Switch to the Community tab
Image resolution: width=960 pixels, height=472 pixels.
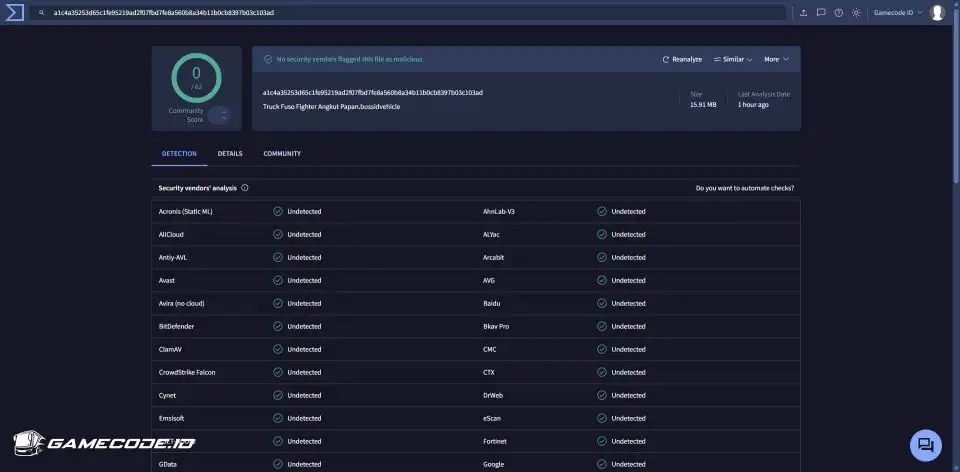click(x=282, y=154)
